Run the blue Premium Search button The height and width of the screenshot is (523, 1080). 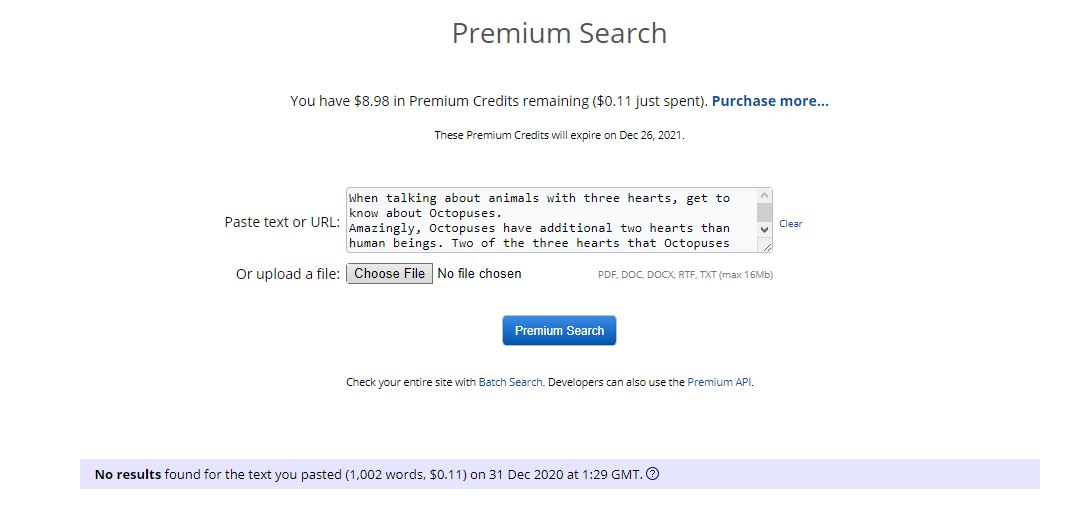coord(559,331)
